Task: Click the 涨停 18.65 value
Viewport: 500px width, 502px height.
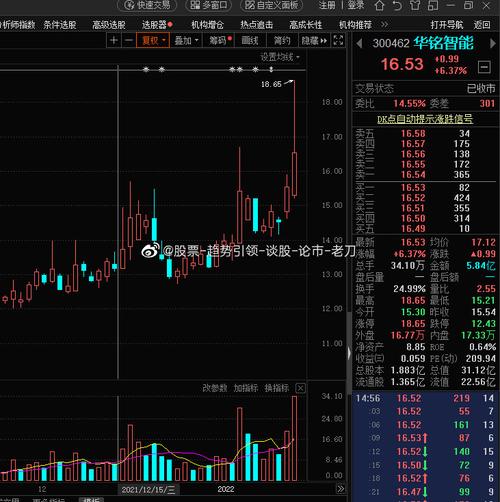Action: (x=413, y=324)
